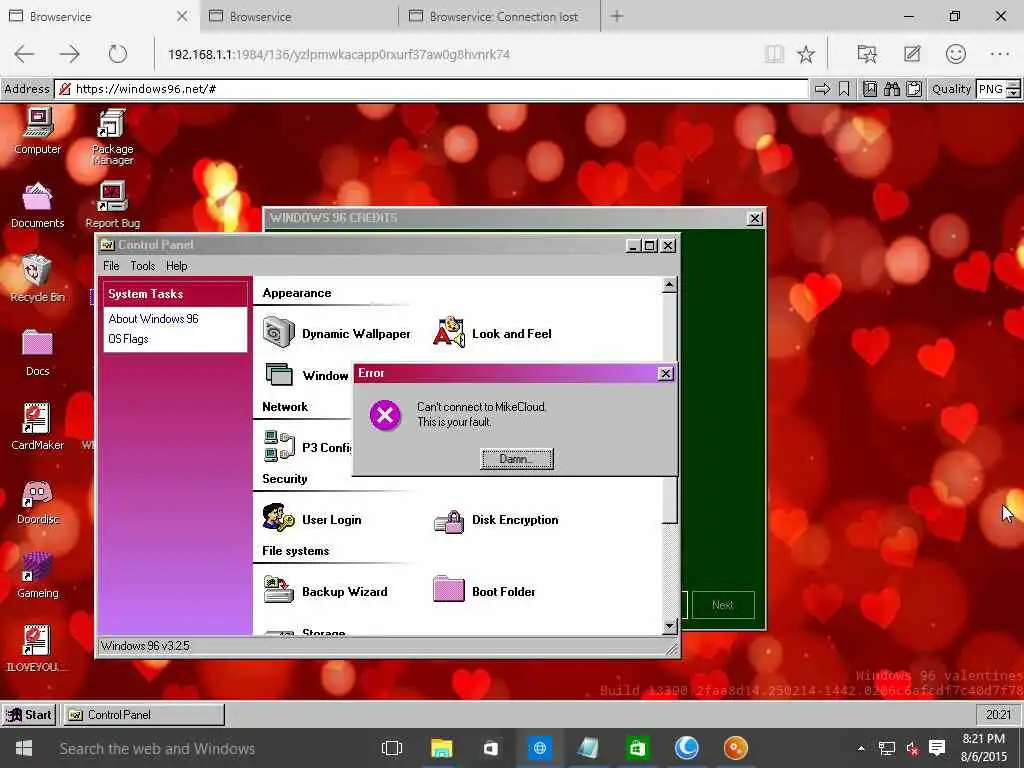The image size is (1024, 768).
Task: Click Windows 96 v3.2.5 status bar text
Action: (x=145, y=646)
